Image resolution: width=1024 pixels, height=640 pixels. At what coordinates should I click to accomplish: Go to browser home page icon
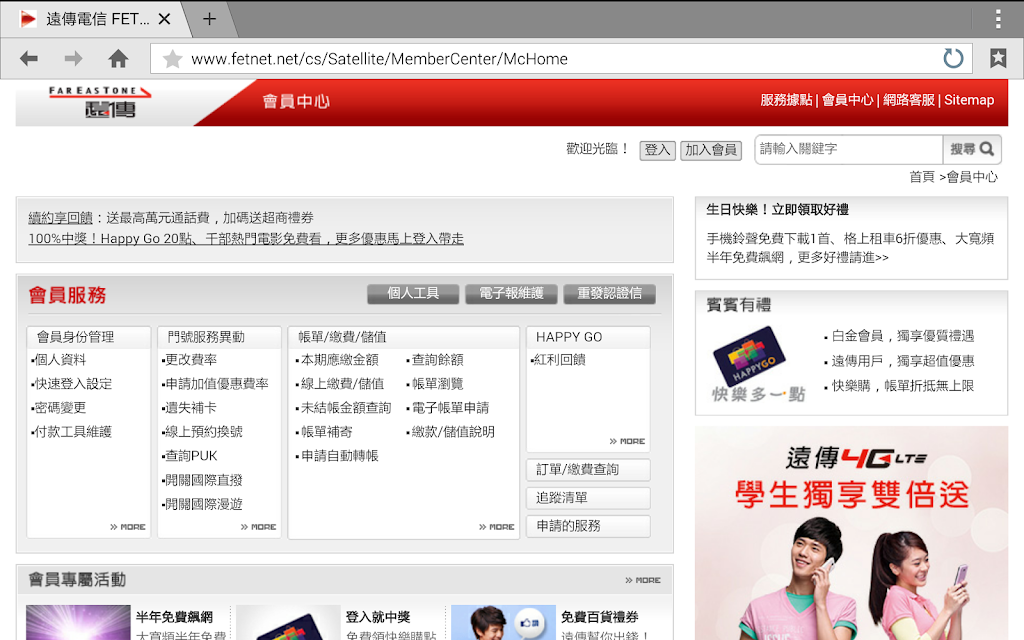pos(118,59)
